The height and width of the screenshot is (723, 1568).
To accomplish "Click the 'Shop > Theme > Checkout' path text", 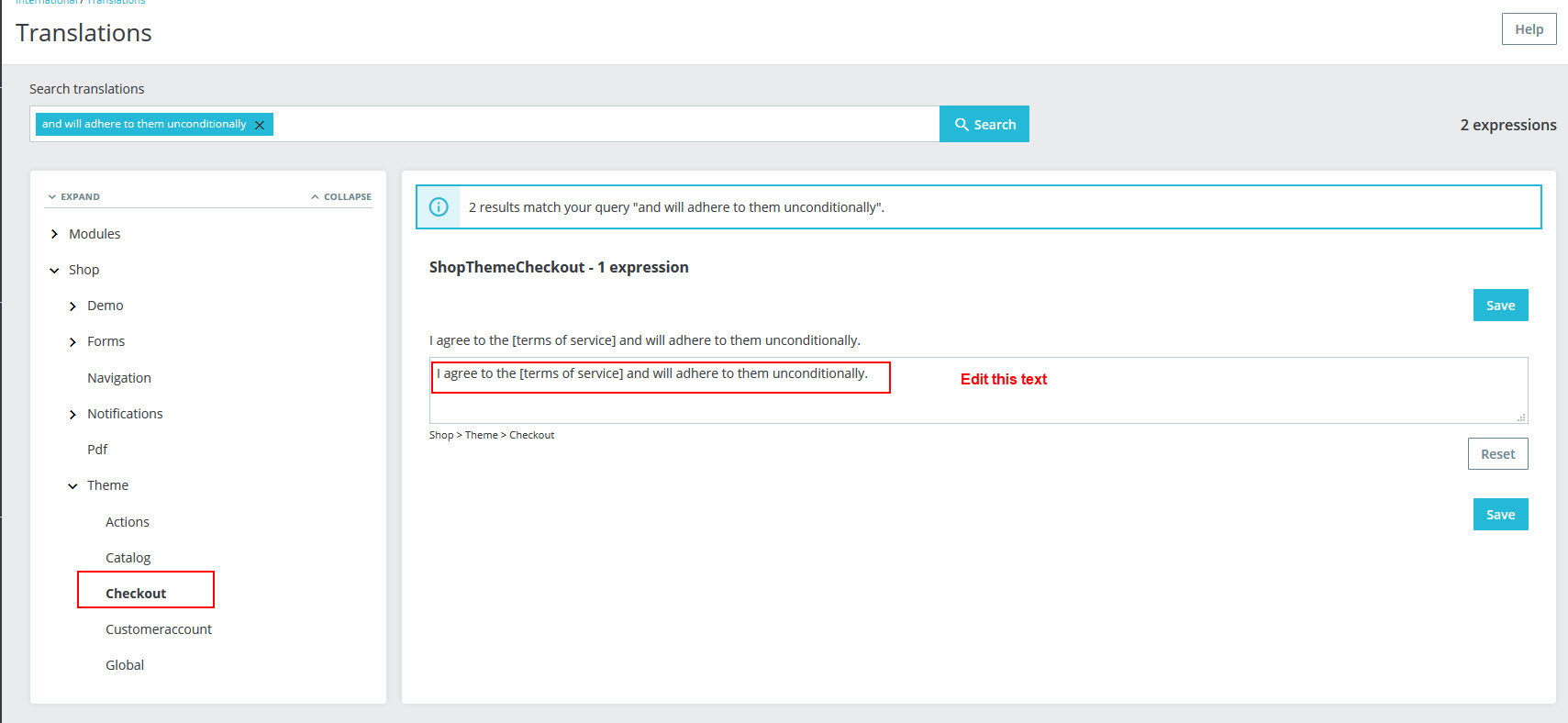I will tap(492, 435).
